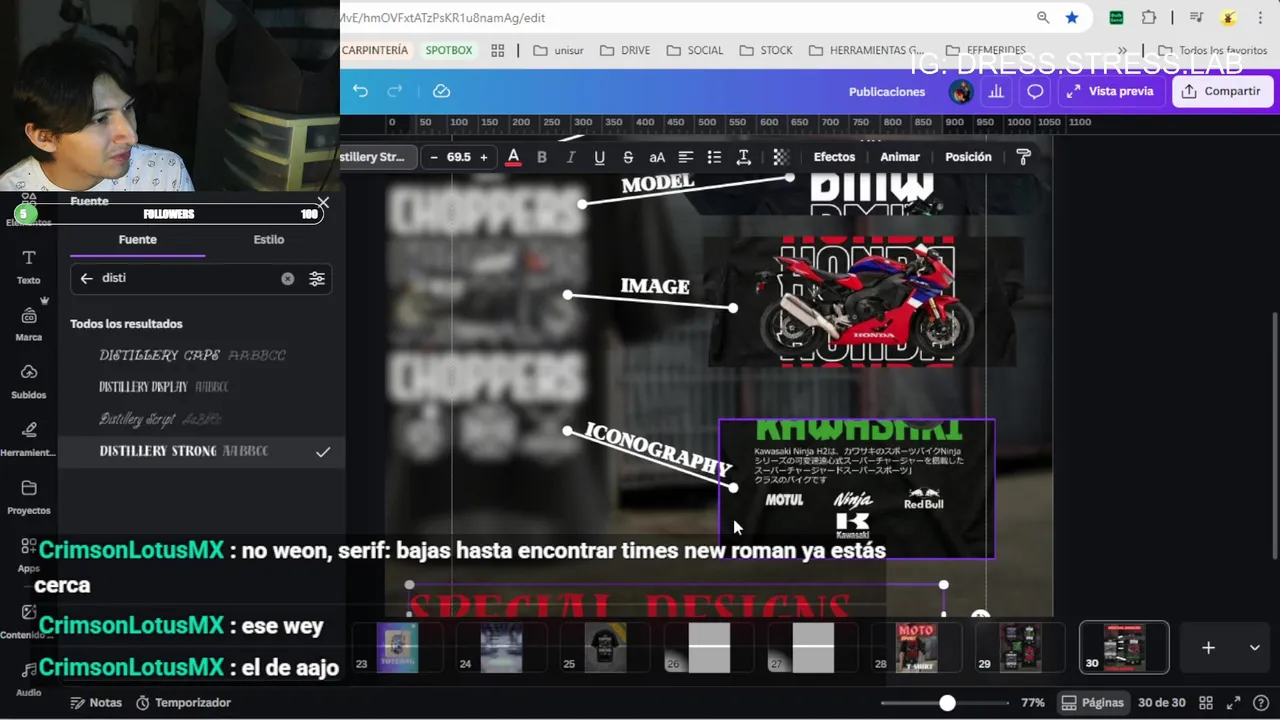Image resolution: width=1280 pixels, height=720 pixels.
Task: Open the font family dropdown
Action: [x=376, y=157]
